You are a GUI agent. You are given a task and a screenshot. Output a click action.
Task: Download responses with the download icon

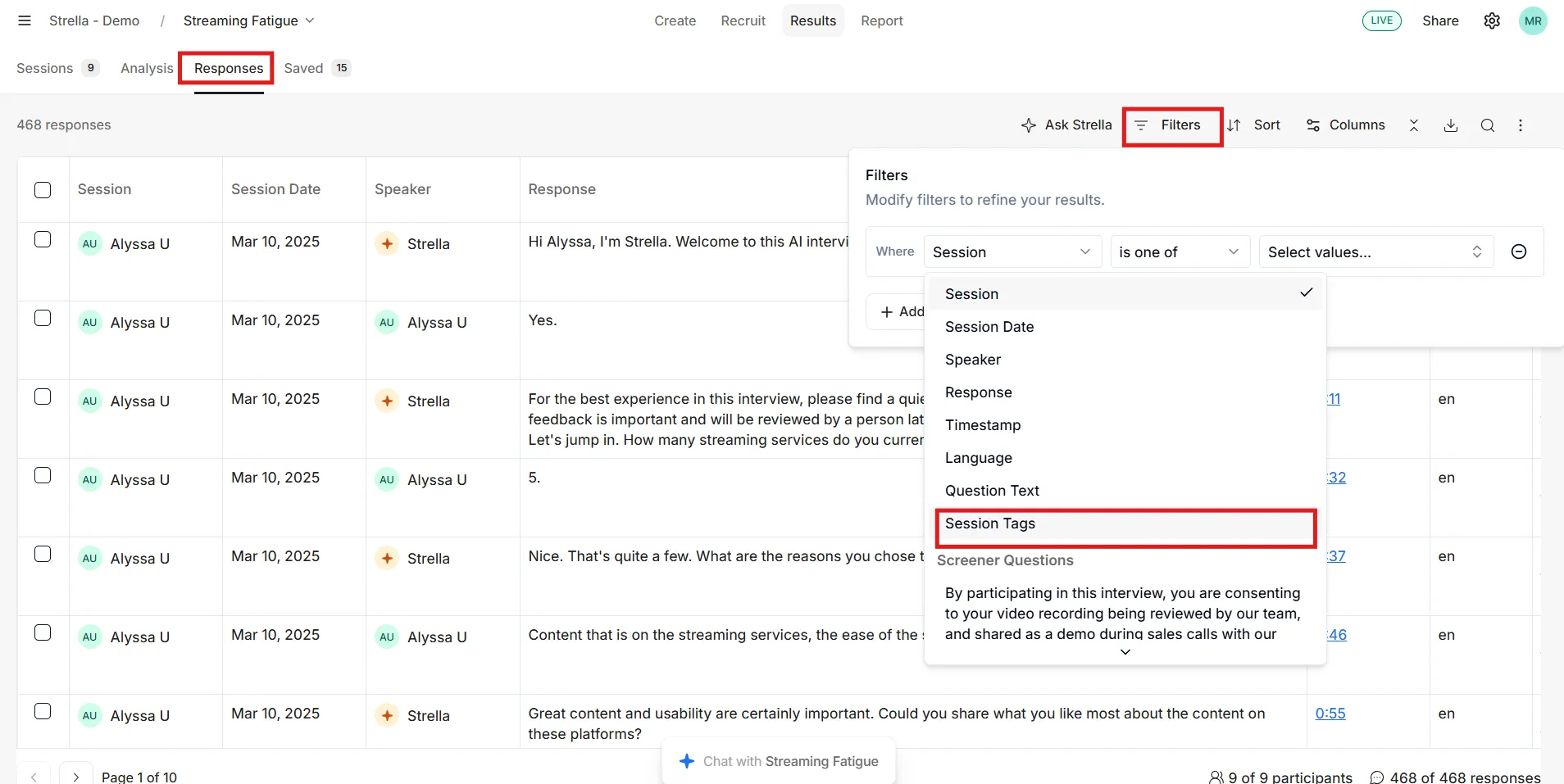(x=1451, y=125)
